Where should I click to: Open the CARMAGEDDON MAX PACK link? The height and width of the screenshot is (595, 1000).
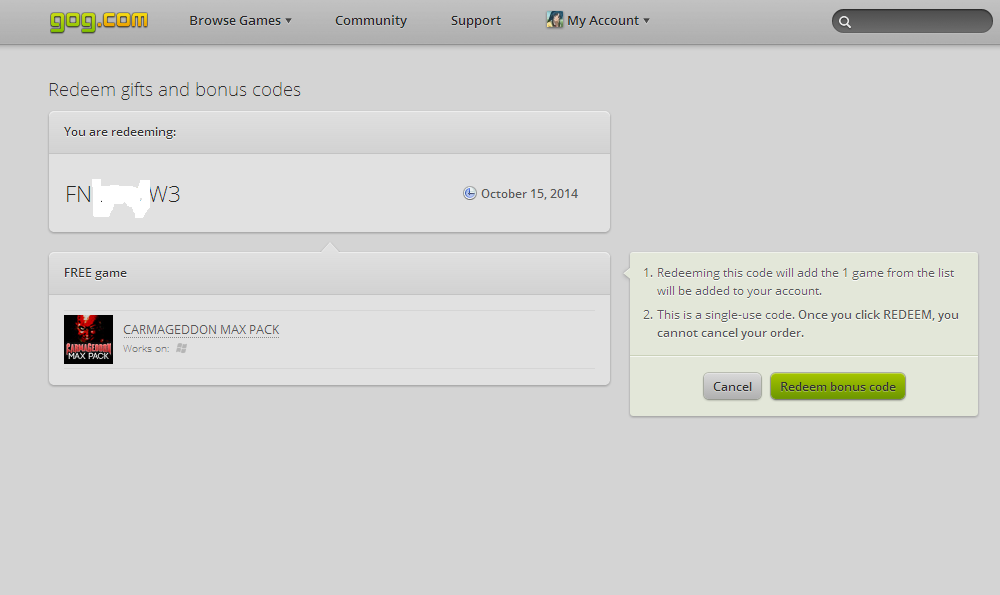(x=201, y=329)
